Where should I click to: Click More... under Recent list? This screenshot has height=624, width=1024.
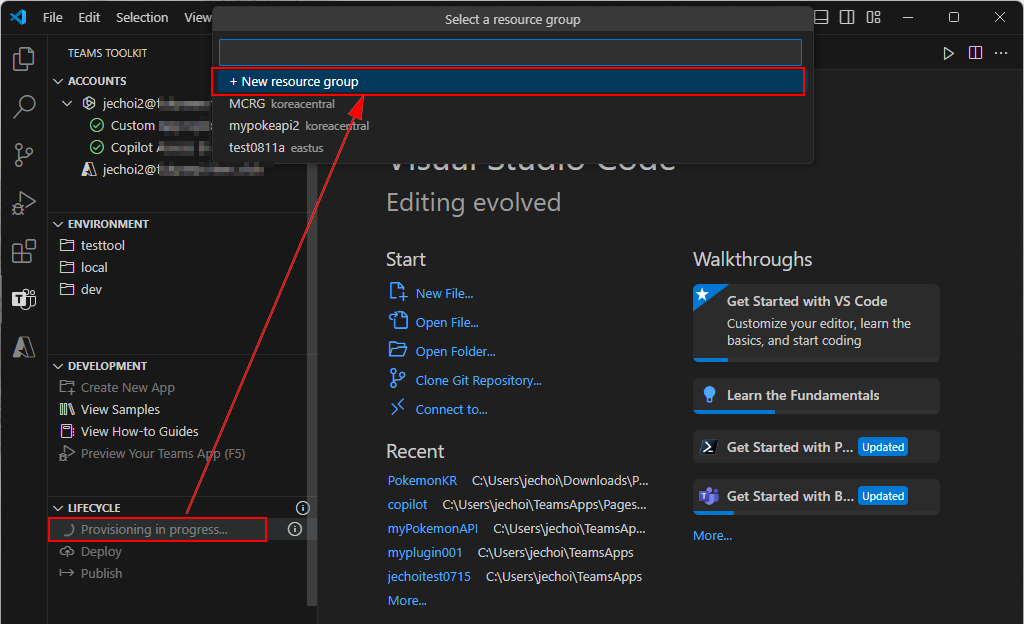tap(407, 601)
